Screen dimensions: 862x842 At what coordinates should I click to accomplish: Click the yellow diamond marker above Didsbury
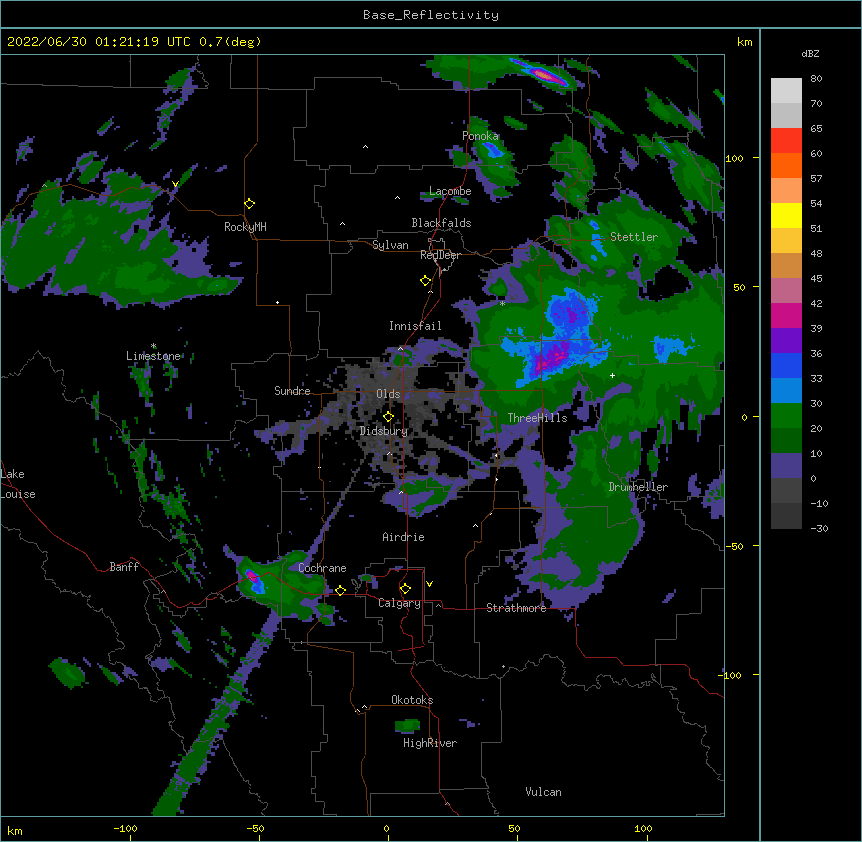pos(388,416)
